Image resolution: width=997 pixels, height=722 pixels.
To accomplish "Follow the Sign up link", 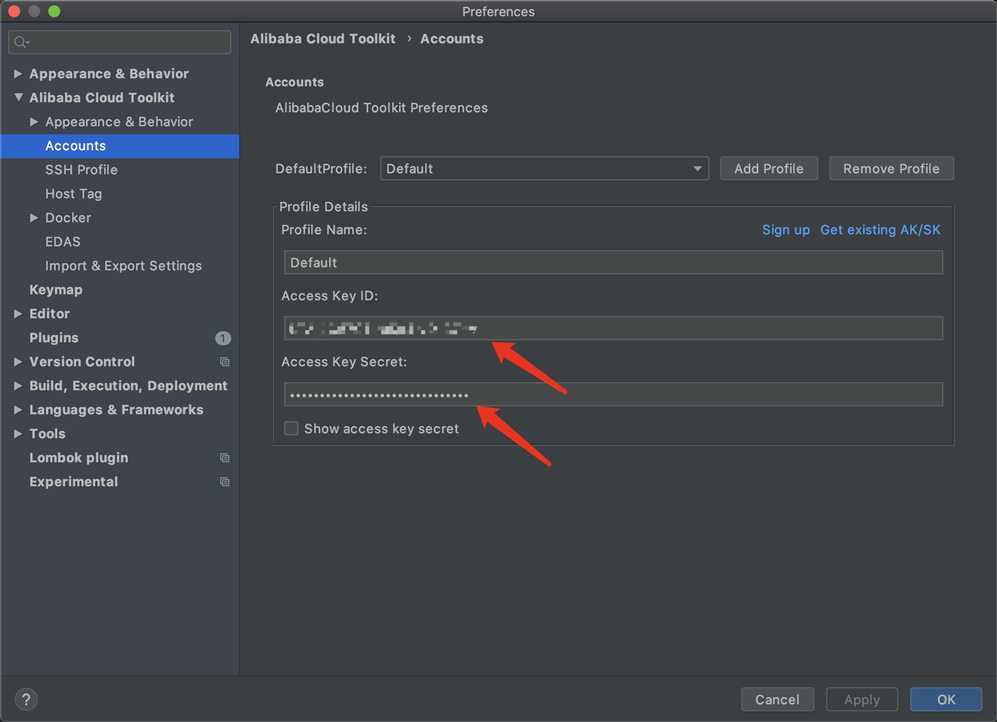I will coord(786,230).
